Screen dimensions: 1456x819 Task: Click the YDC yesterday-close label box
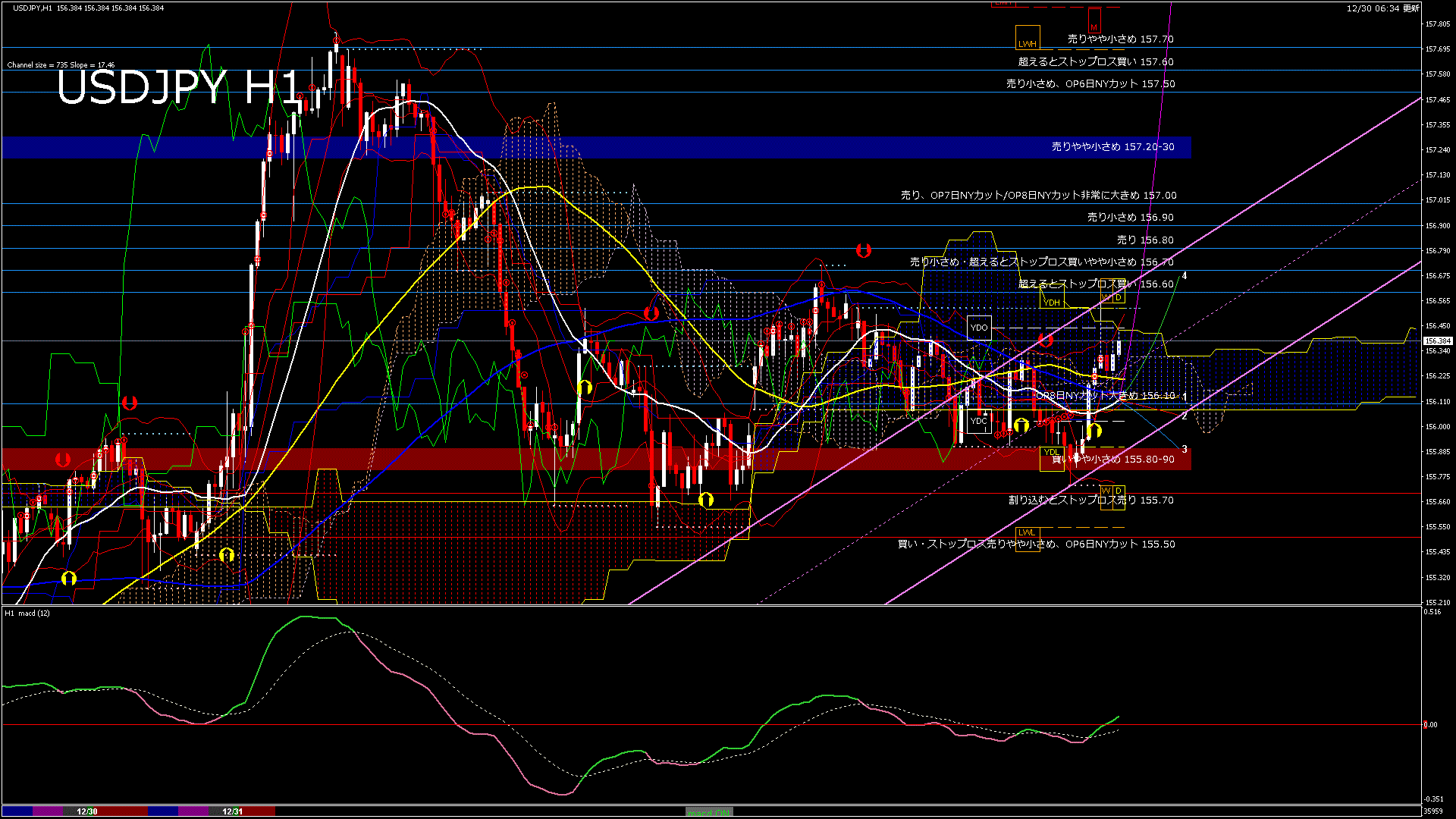pos(979,421)
